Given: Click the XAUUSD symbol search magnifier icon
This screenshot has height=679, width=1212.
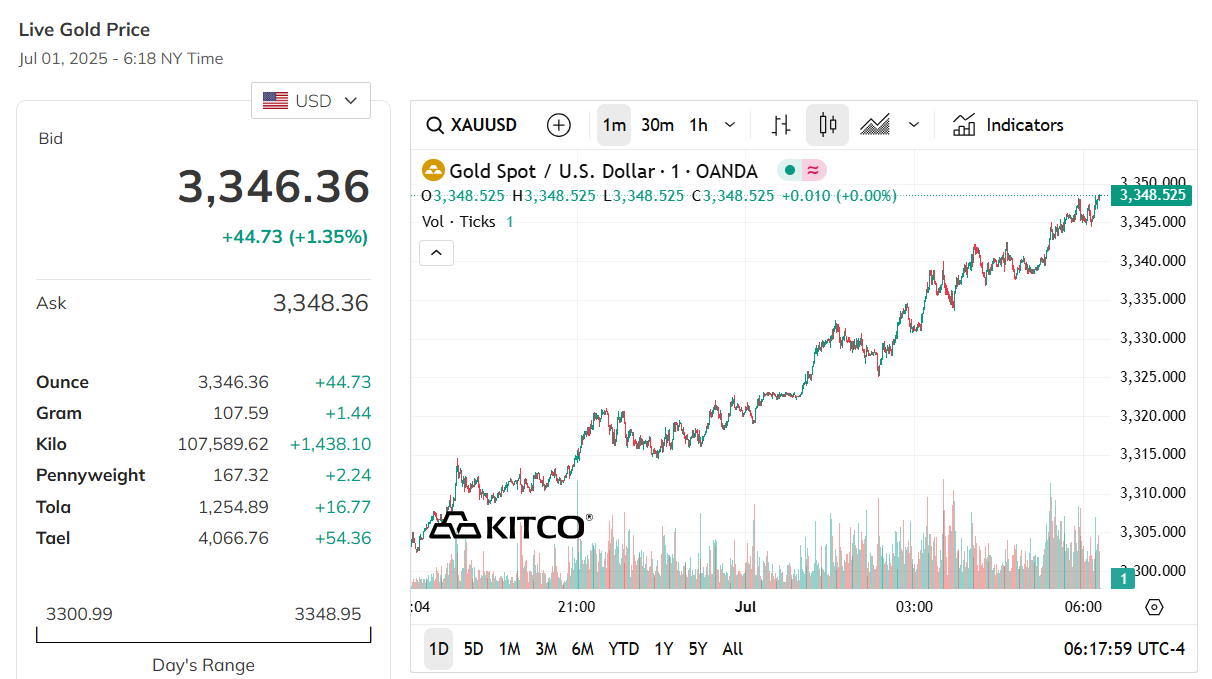Looking at the screenshot, I should tap(435, 125).
